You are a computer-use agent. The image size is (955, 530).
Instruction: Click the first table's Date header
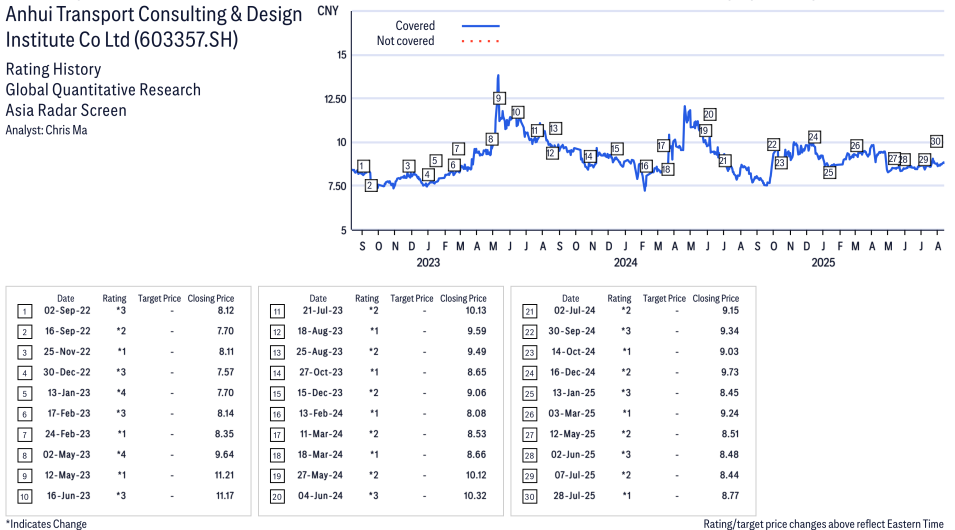click(x=66, y=299)
